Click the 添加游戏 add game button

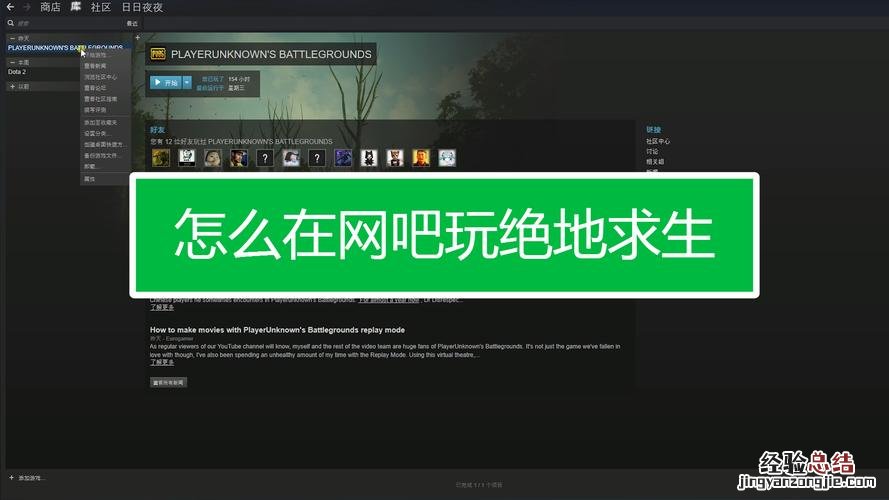tap(27, 478)
